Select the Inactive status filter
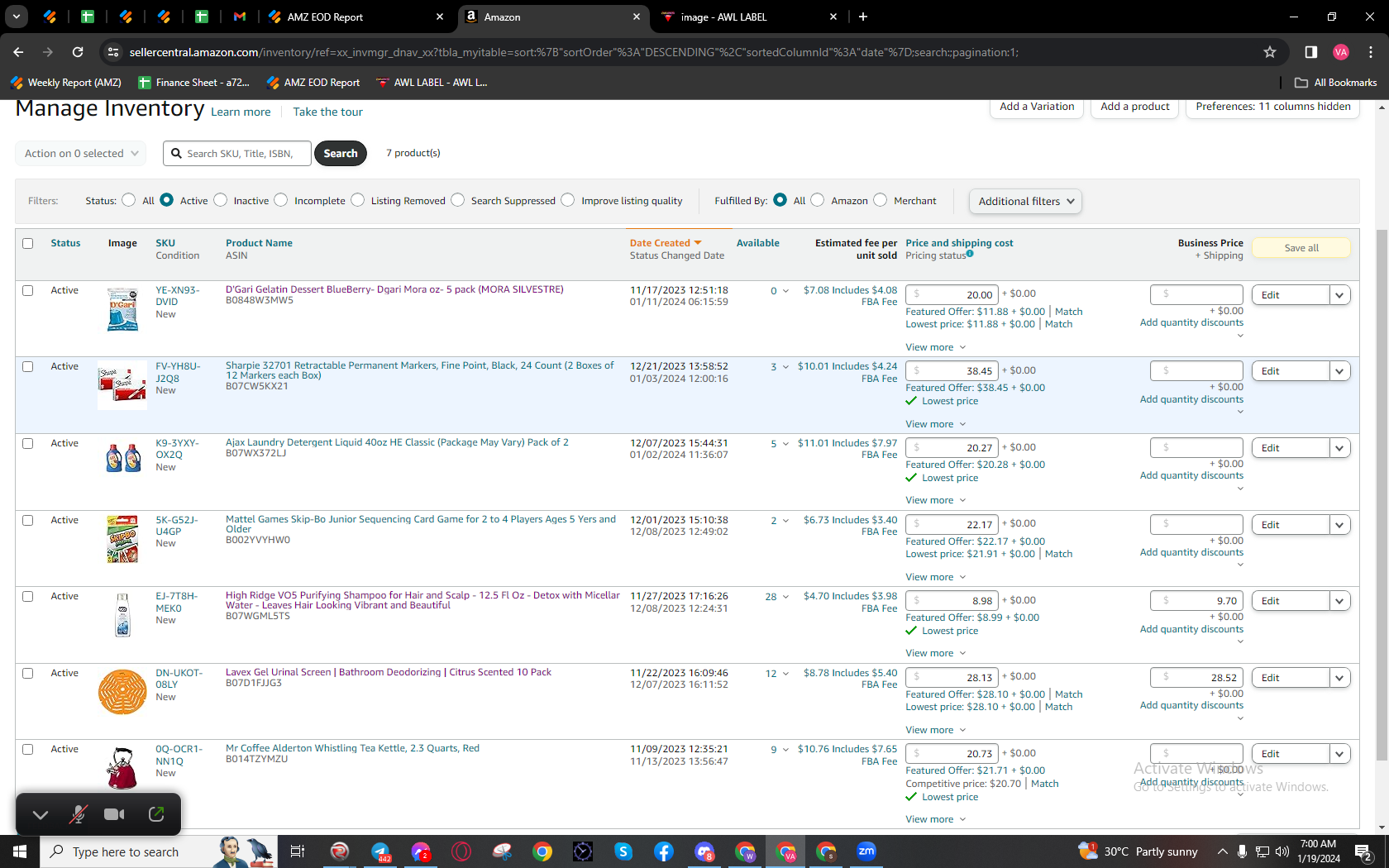The width and height of the screenshot is (1389, 868). [x=220, y=200]
